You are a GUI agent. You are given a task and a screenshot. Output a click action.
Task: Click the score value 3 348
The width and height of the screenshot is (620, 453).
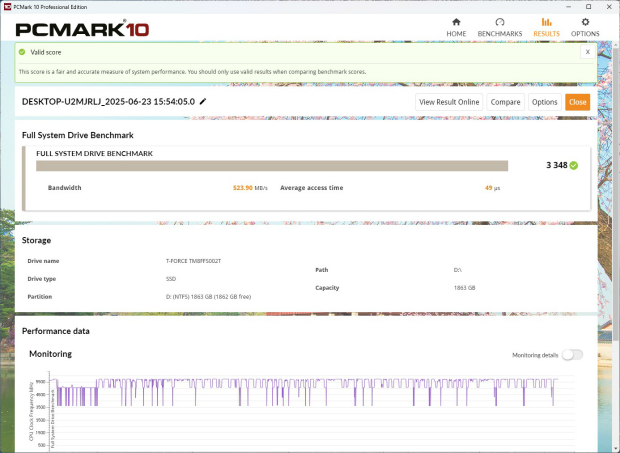pyautogui.click(x=556, y=165)
